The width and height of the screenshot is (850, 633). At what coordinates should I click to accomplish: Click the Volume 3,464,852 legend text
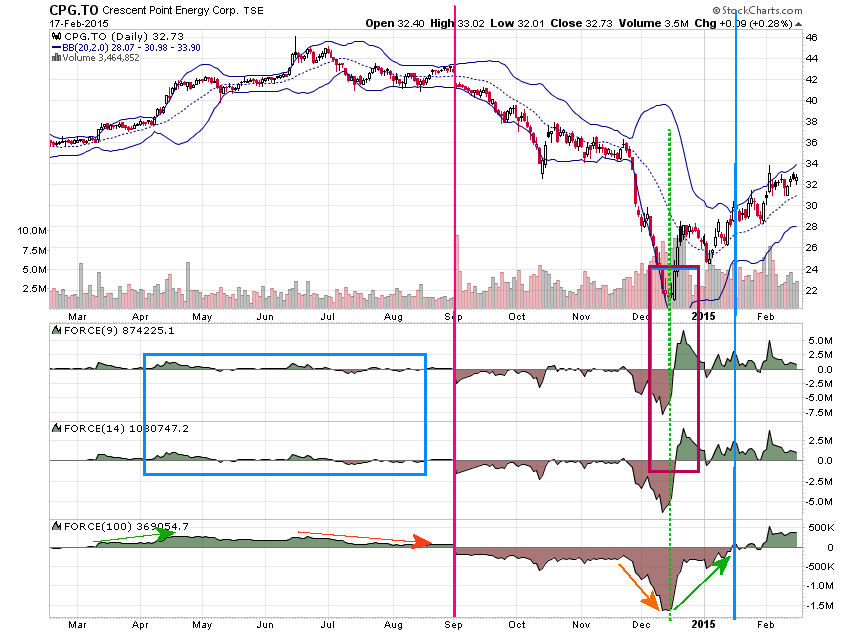[101, 57]
